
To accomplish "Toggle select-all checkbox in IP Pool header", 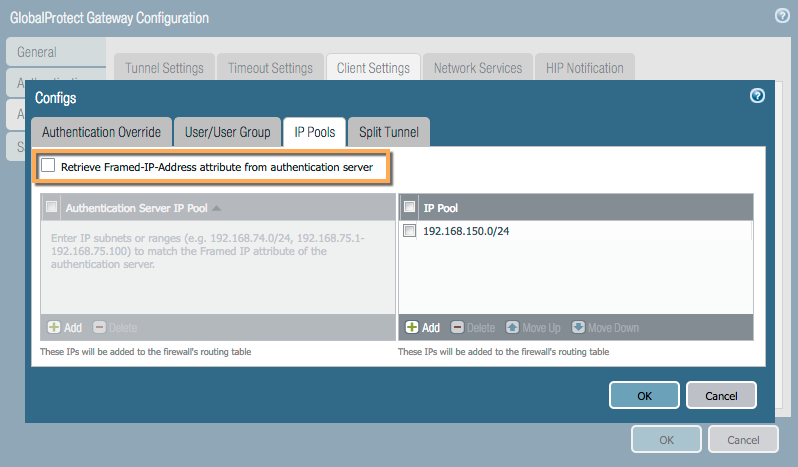I will tap(409, 207).
